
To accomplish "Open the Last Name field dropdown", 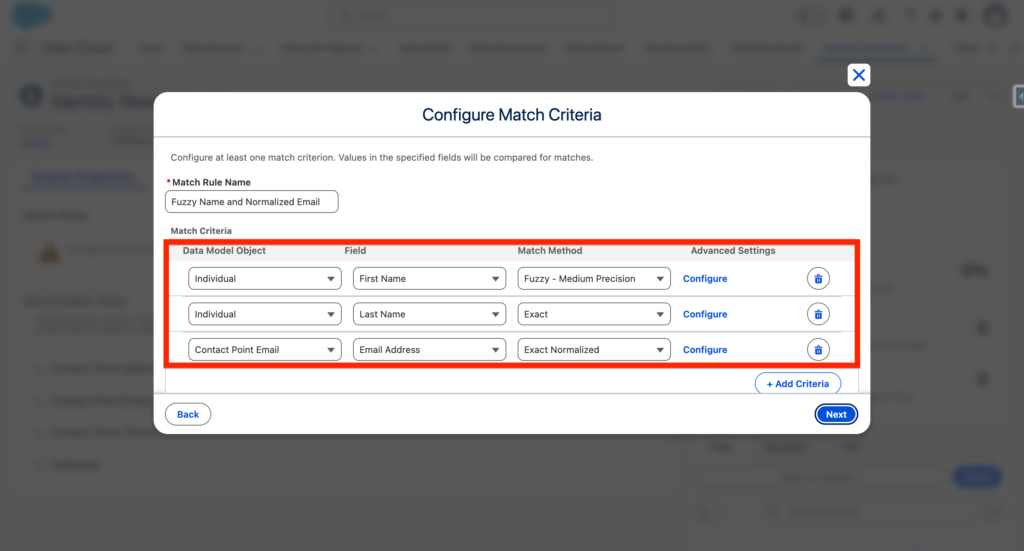I will [429, 314].
